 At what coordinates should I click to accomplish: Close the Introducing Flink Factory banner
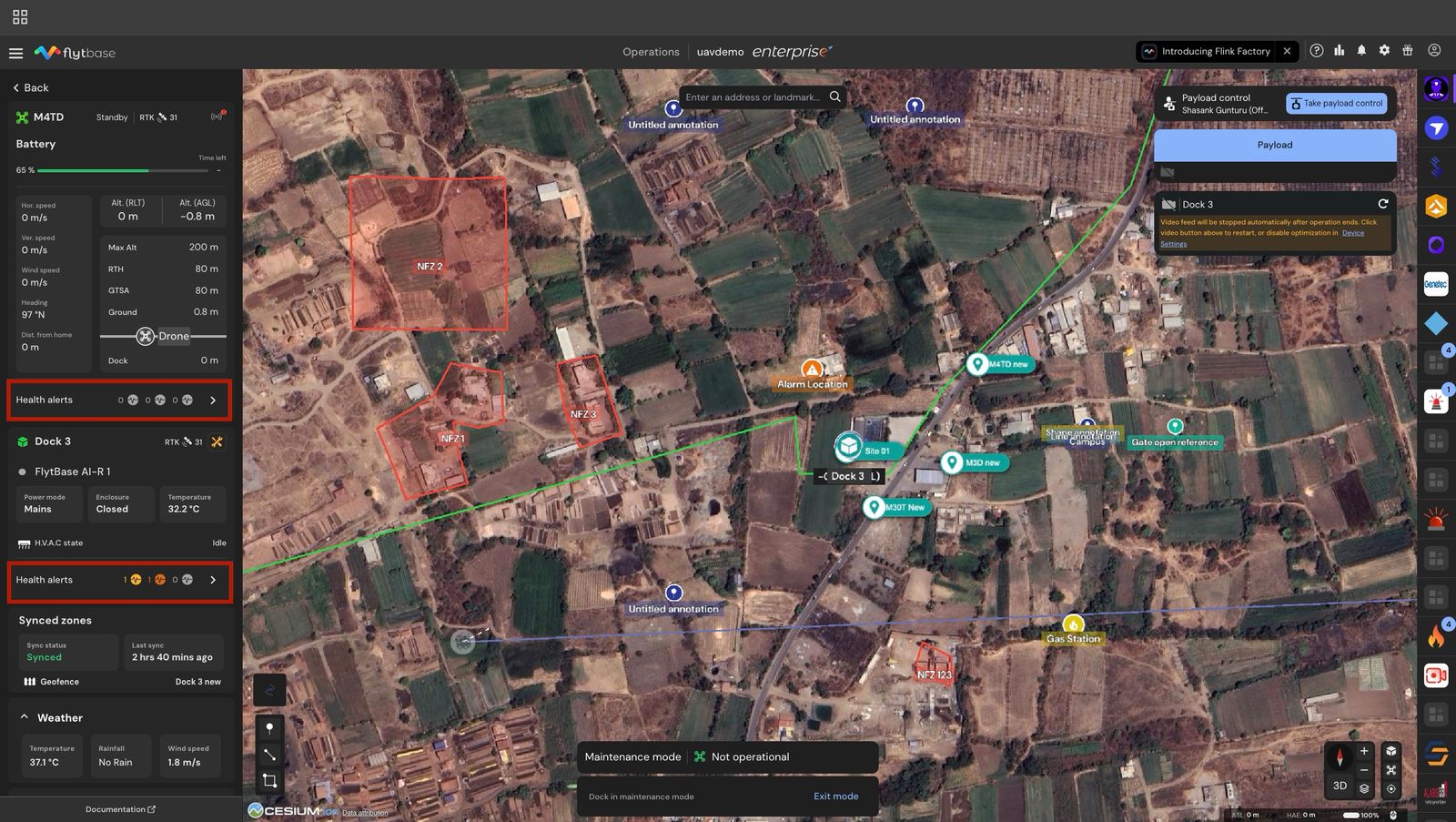[x=1287, y=52]
